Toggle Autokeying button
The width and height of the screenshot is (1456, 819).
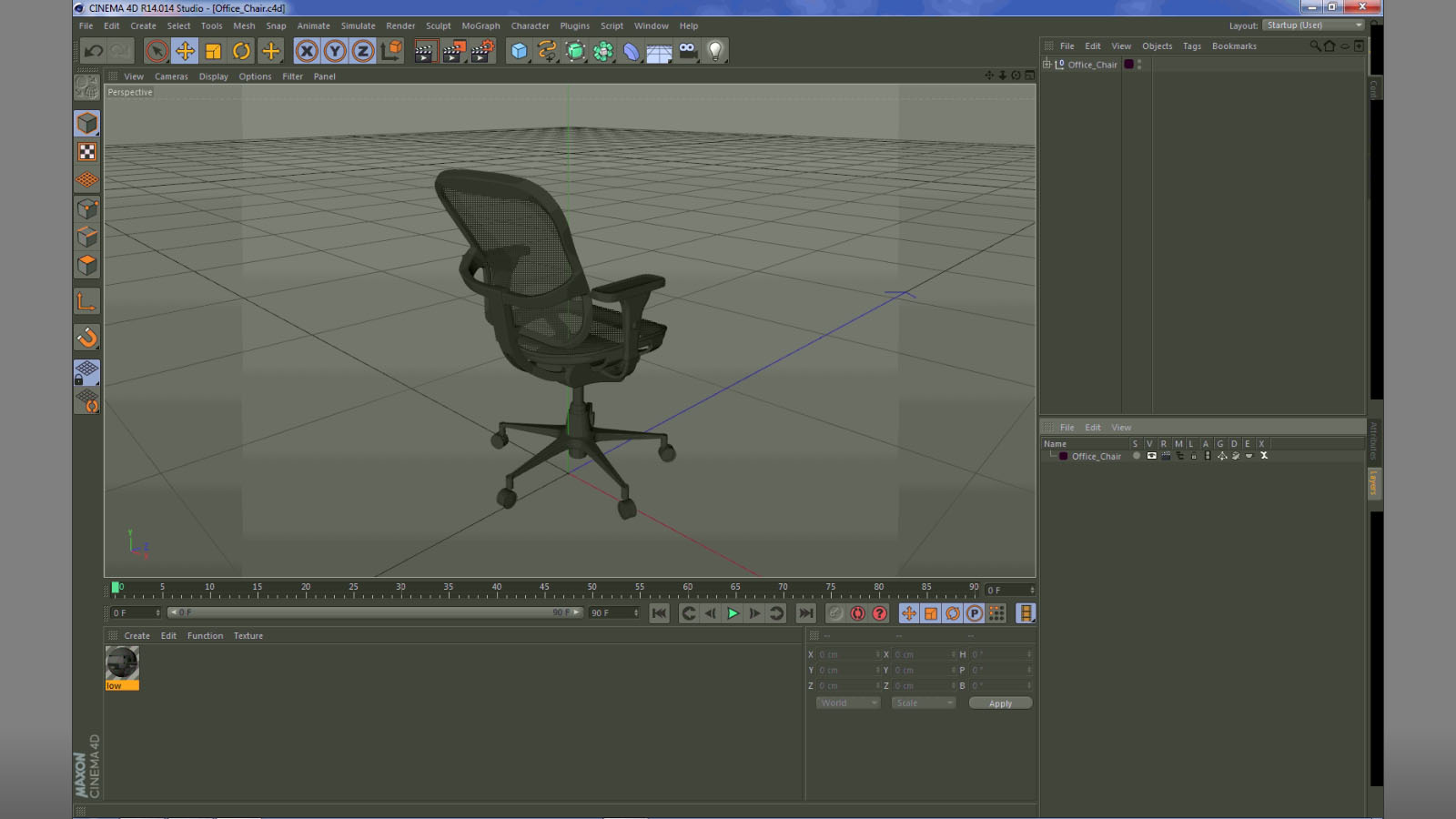point(857,613)
